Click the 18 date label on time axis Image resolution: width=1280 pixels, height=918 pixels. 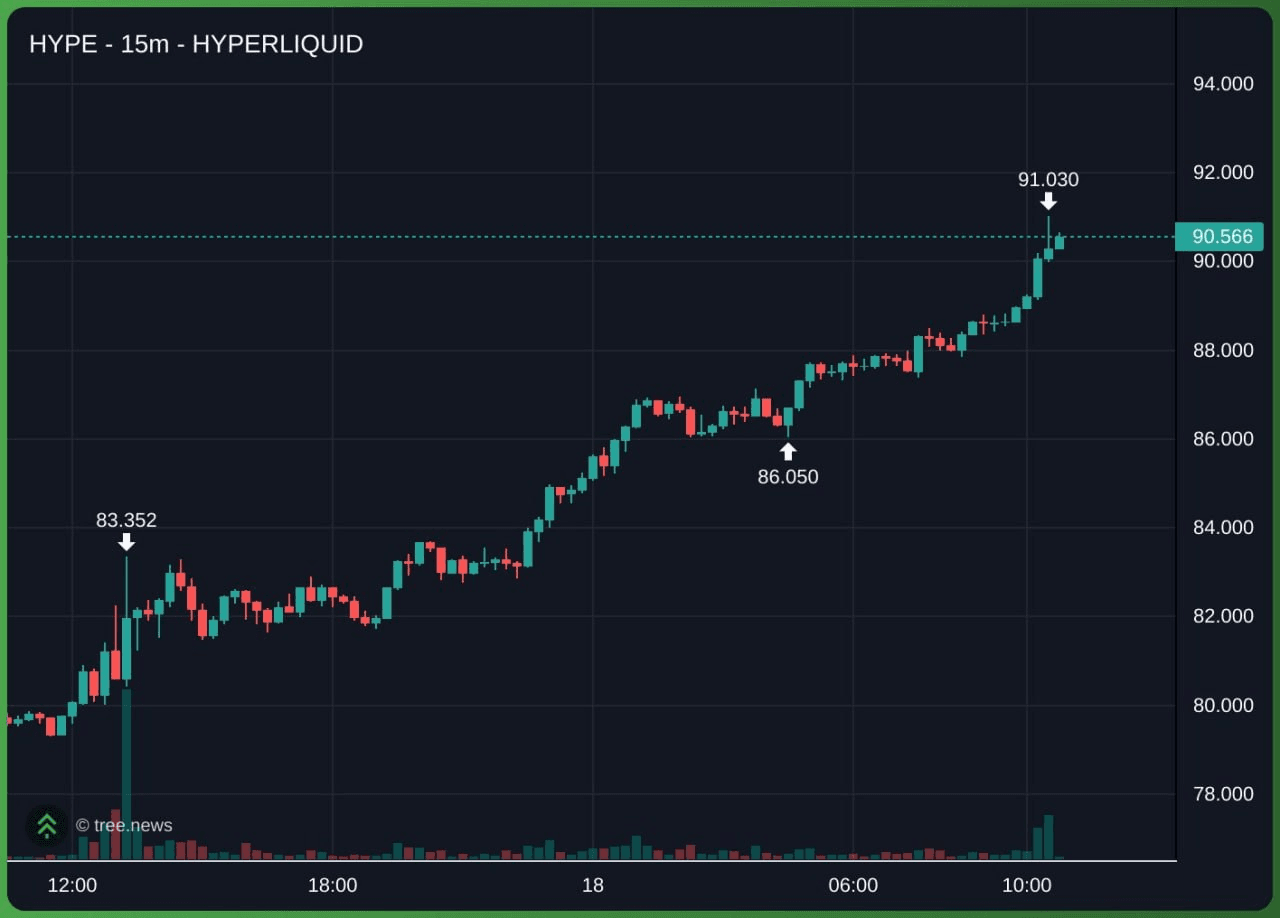tap(593, 885)
